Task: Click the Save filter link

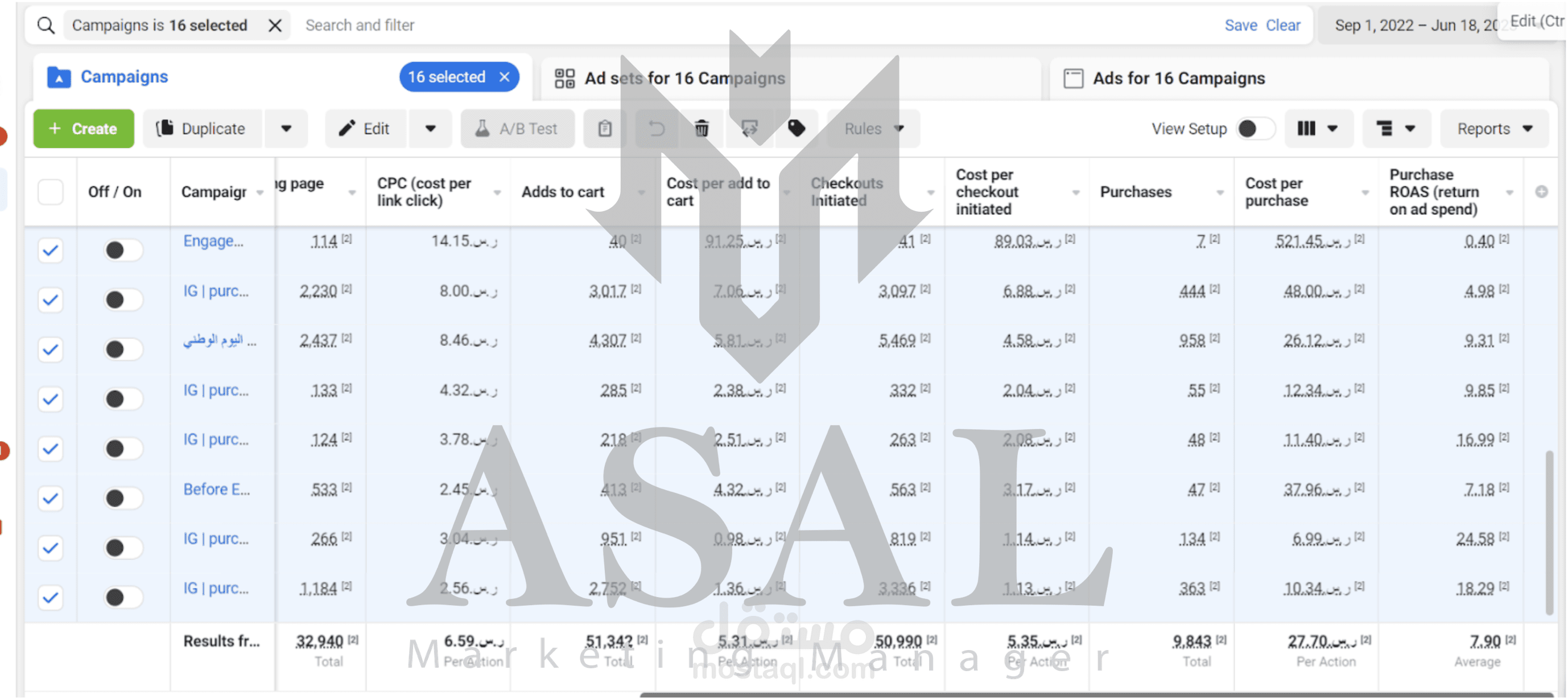Action: [x=1240, y=25]
